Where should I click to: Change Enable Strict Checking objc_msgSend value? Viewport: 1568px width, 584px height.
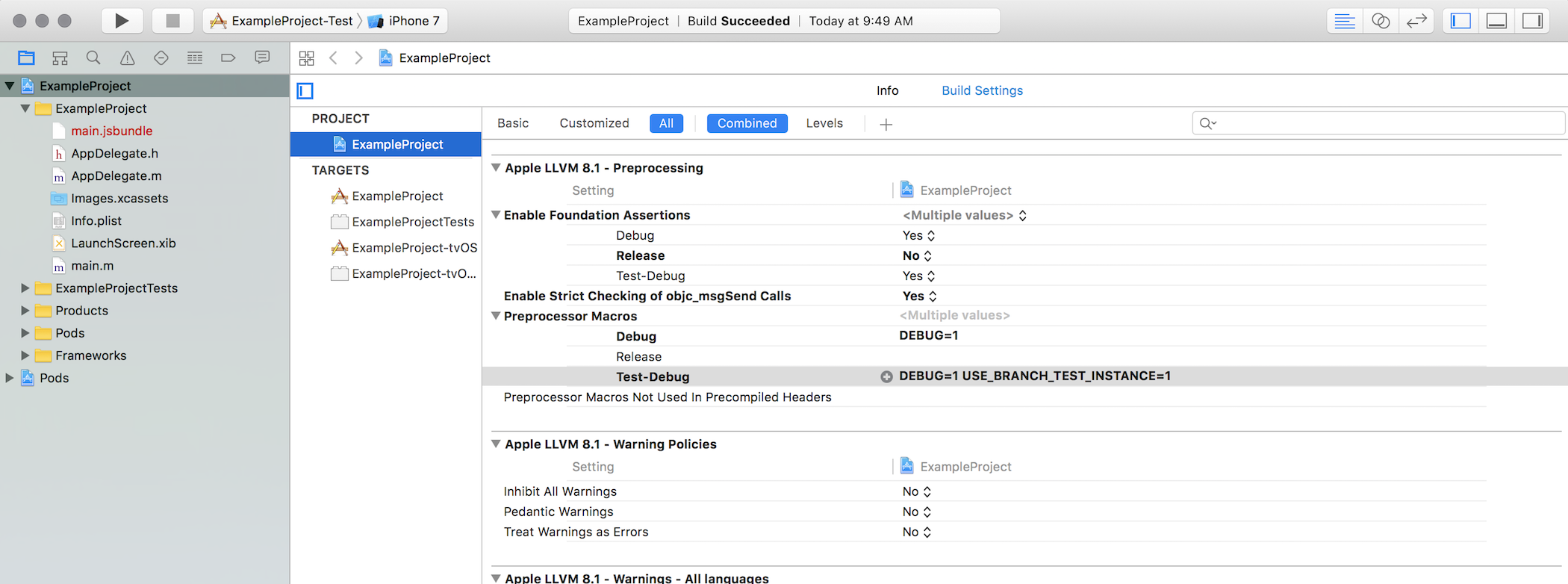[x=919, y=296]
